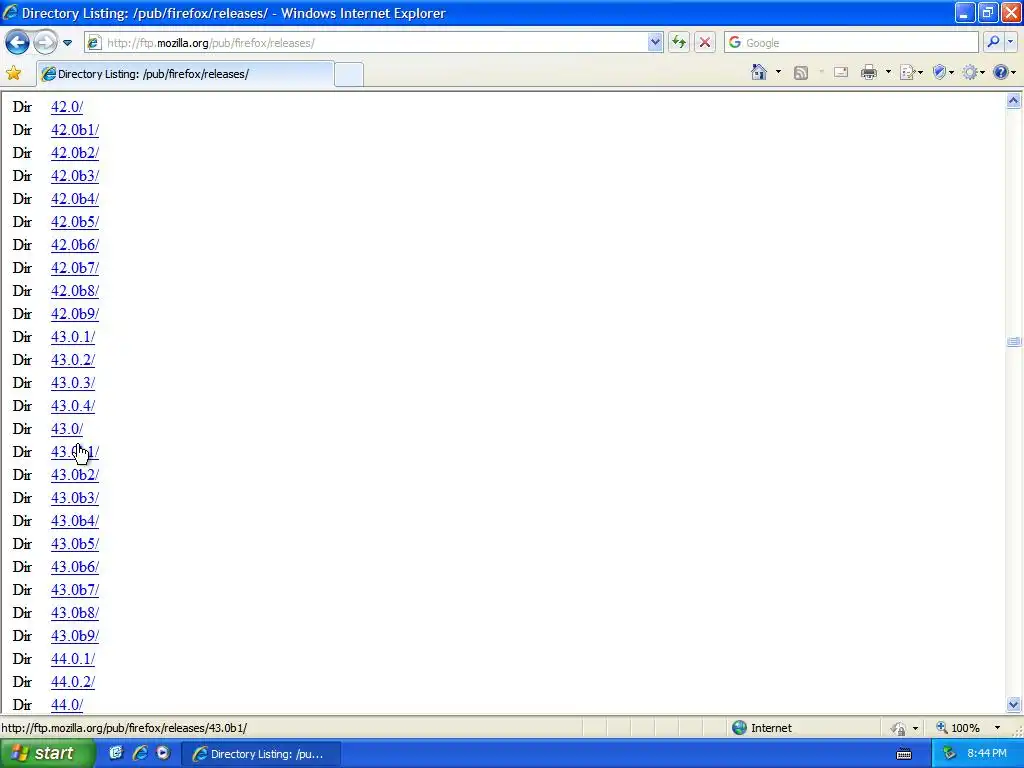
Task: Click the on-screen keyboard tray icon
Action: (x=904, y=754)
